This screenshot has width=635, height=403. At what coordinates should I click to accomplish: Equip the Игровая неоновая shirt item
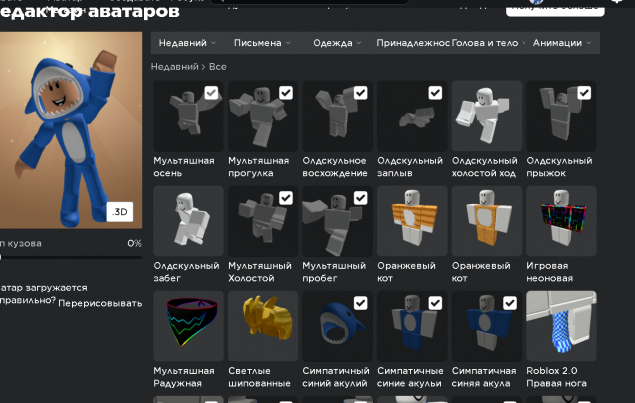pos(561,221)
